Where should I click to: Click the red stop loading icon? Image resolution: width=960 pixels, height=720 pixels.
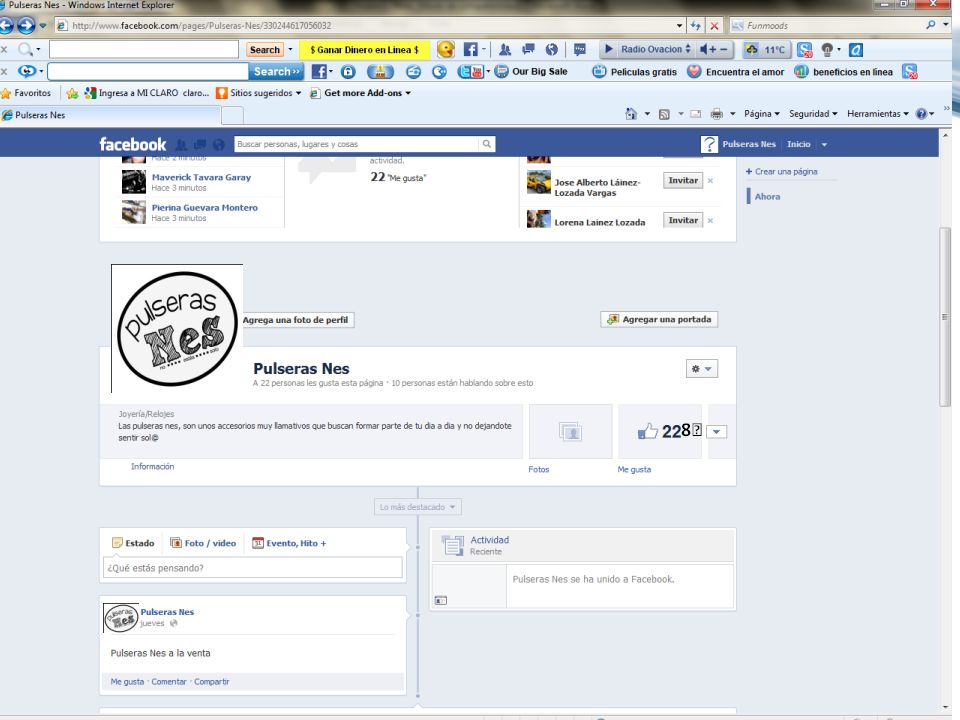click(714, 26)
